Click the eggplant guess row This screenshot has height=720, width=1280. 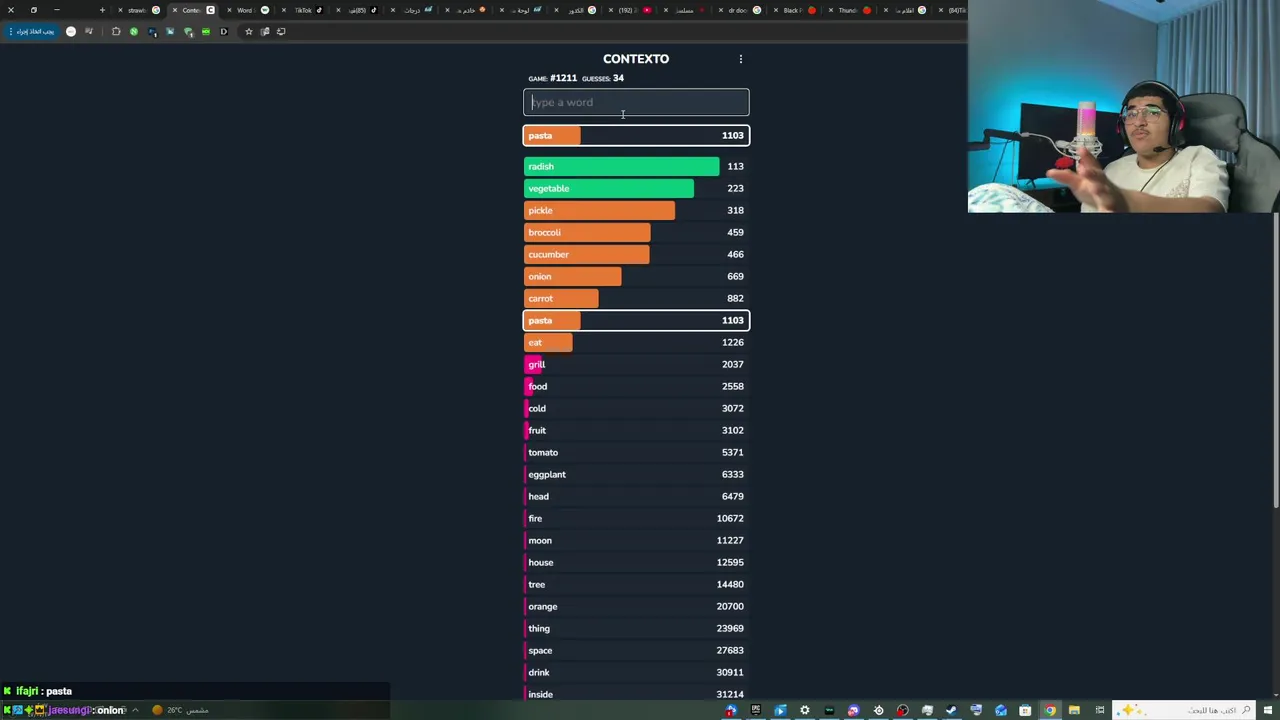click(x=636, y=474)
